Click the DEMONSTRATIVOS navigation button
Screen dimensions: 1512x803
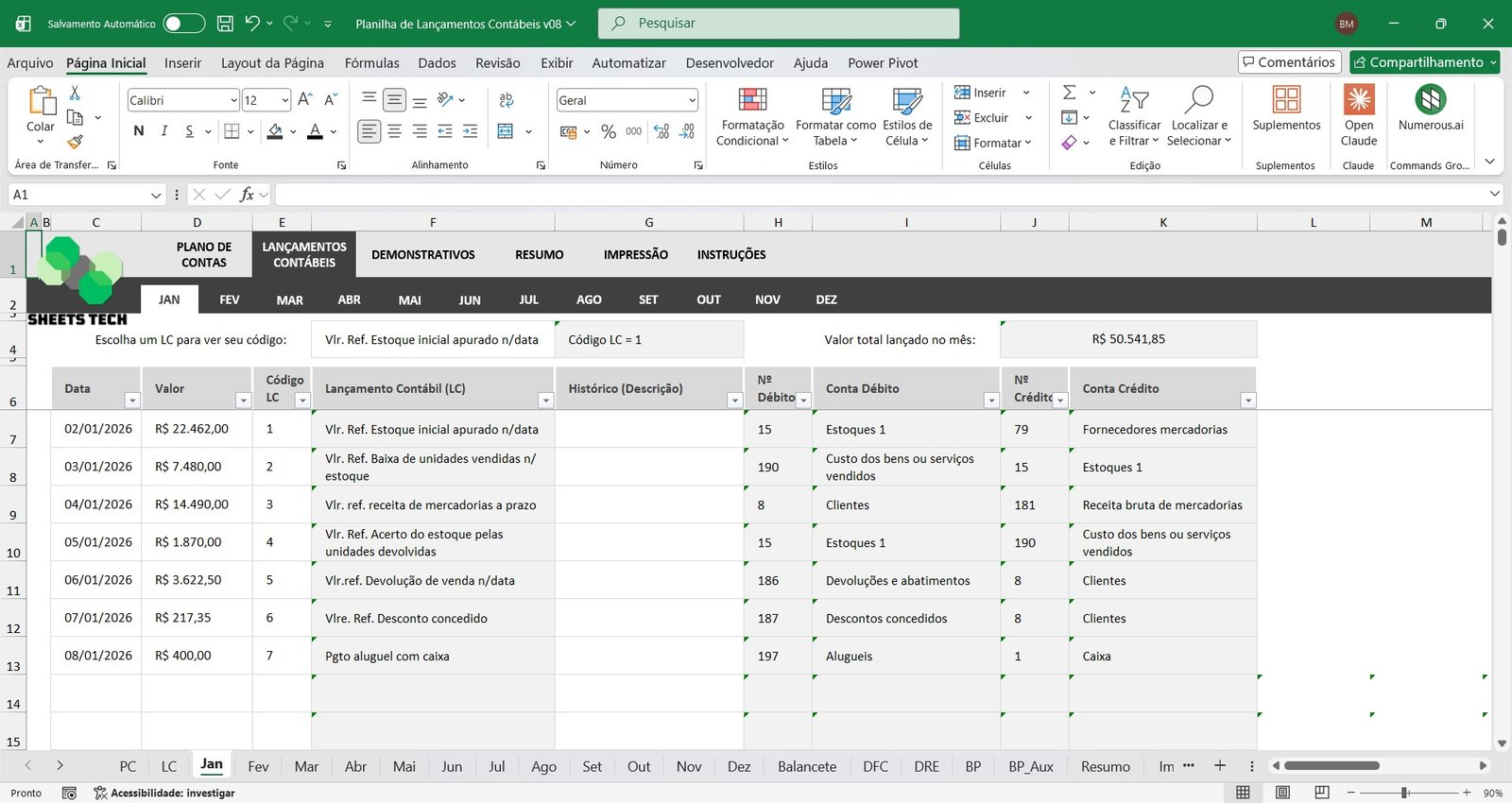click(422, 255)
